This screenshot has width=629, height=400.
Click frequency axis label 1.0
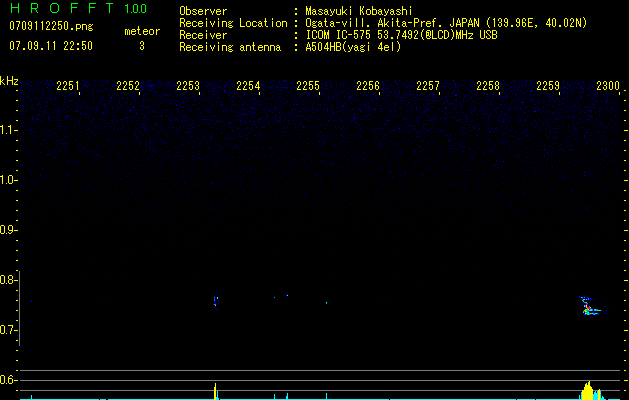9,180
